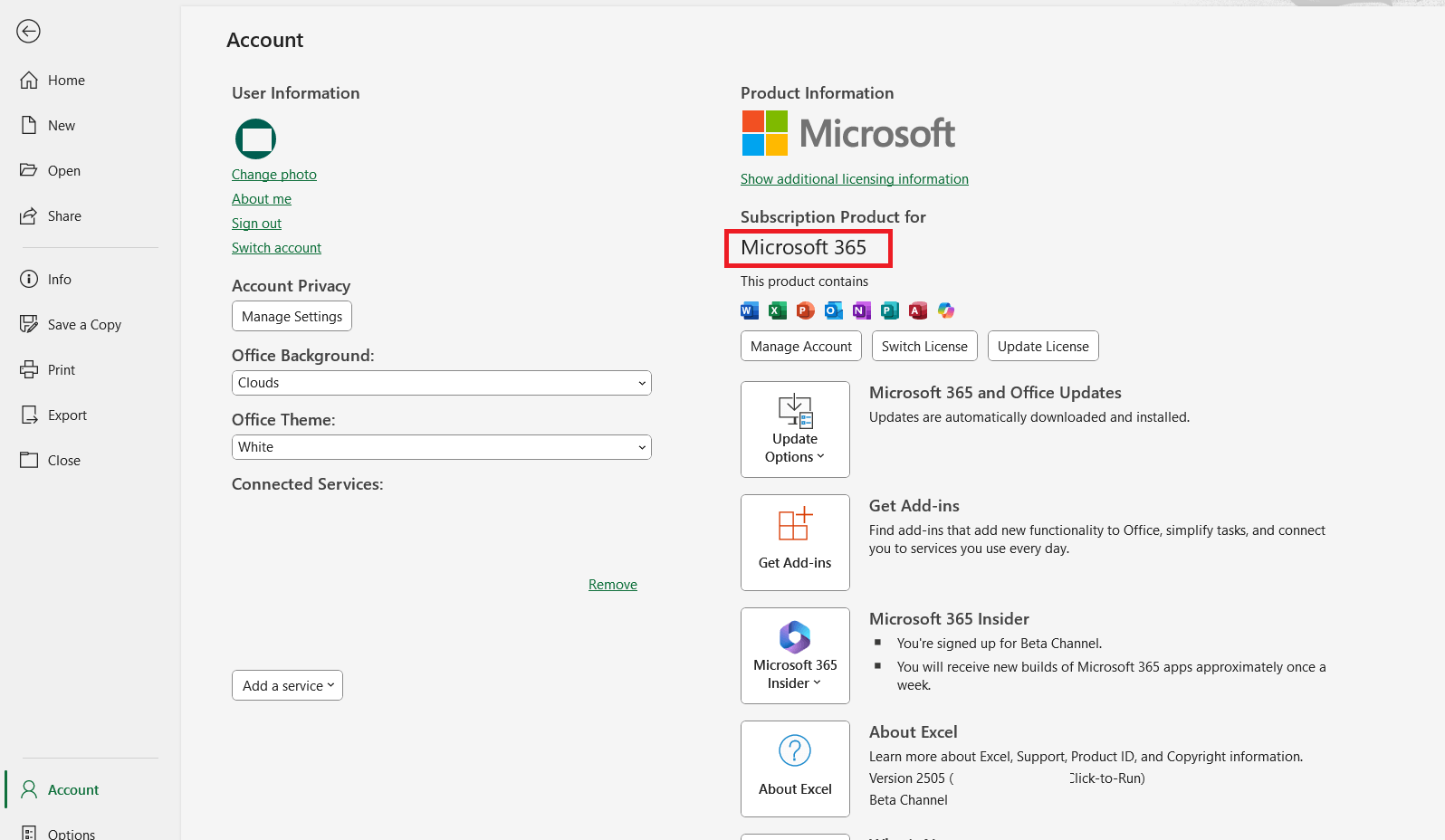The height and width of the screenshot is (840, 1445).
Task: Click the Microsoft 365 product name text
Action: pos(803,247)
